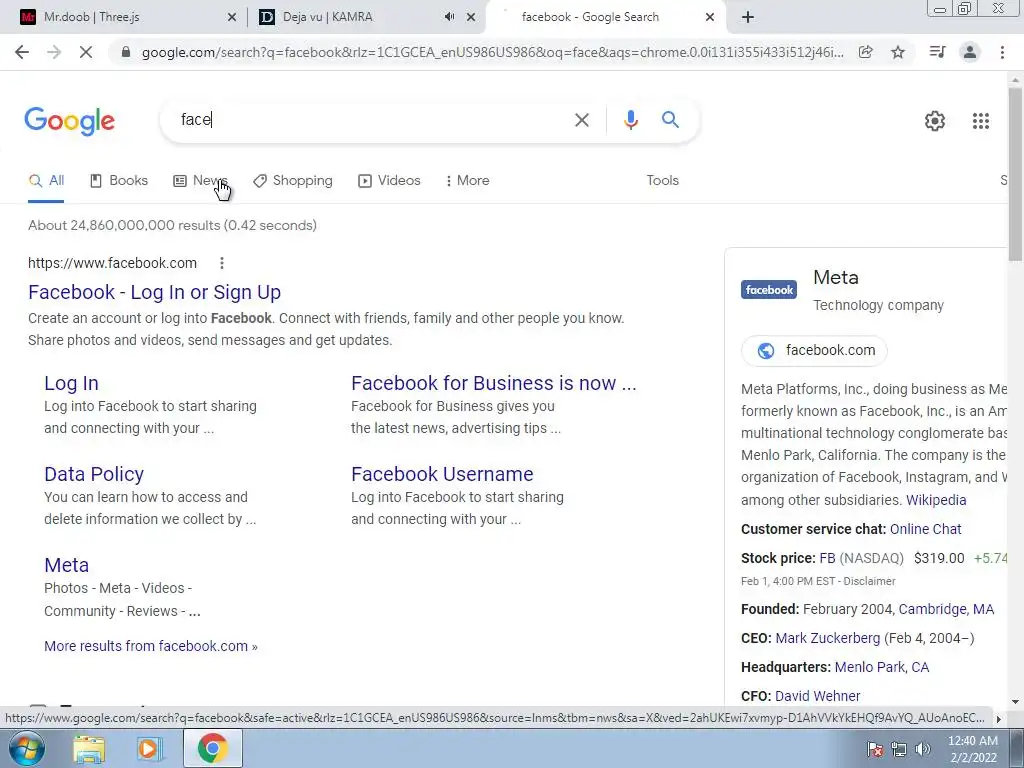Open the Chrome three-dot menu
This screenshot has width=1024, height=768.
1002,52
